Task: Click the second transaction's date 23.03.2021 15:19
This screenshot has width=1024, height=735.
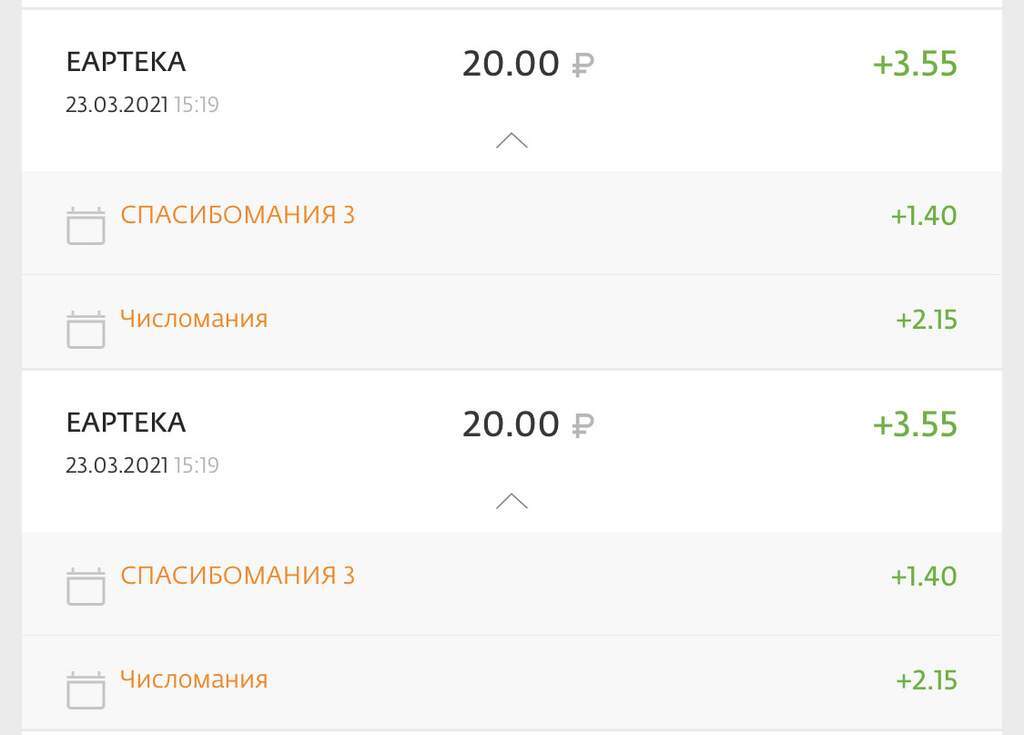Action: pyautogui.click(x=142, y=465)
